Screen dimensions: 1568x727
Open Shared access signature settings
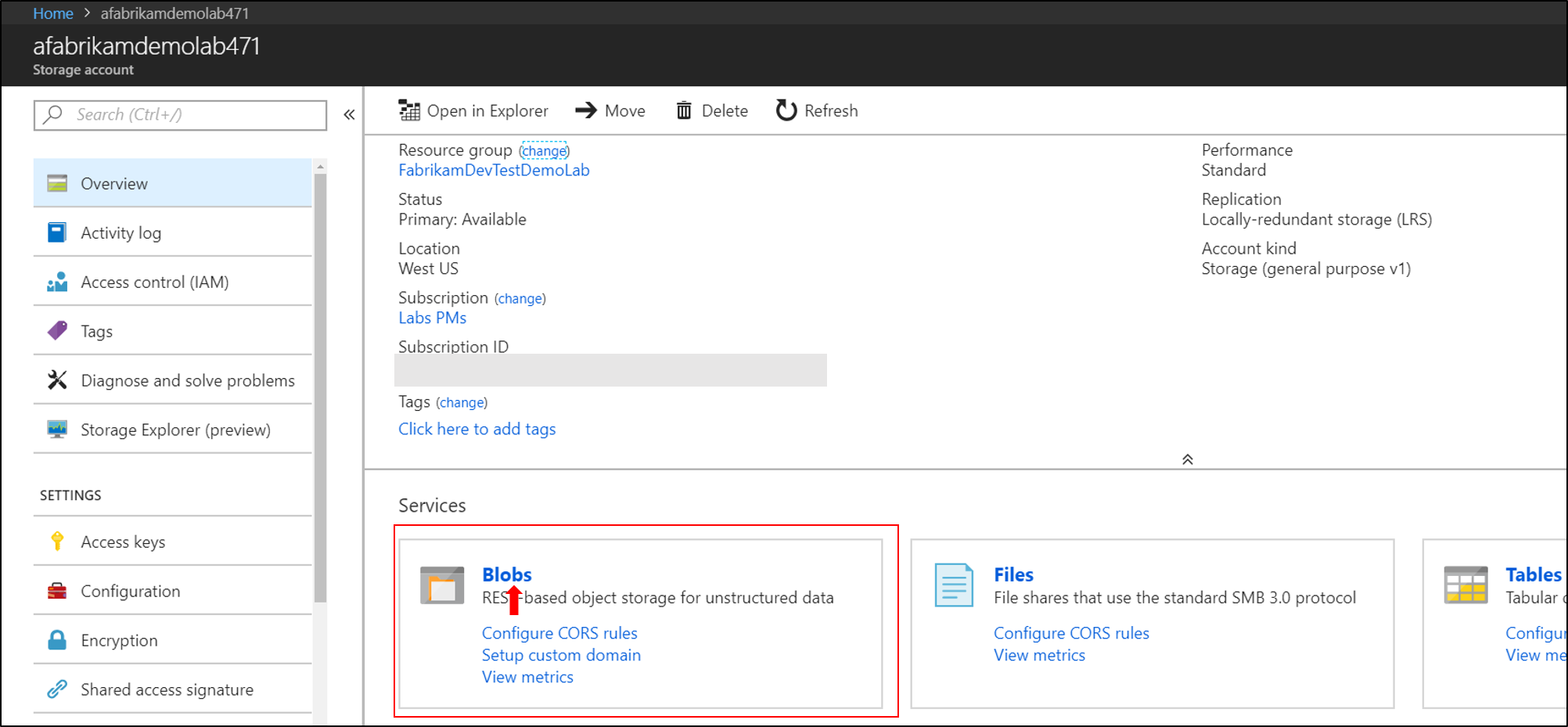click(173, 689)
